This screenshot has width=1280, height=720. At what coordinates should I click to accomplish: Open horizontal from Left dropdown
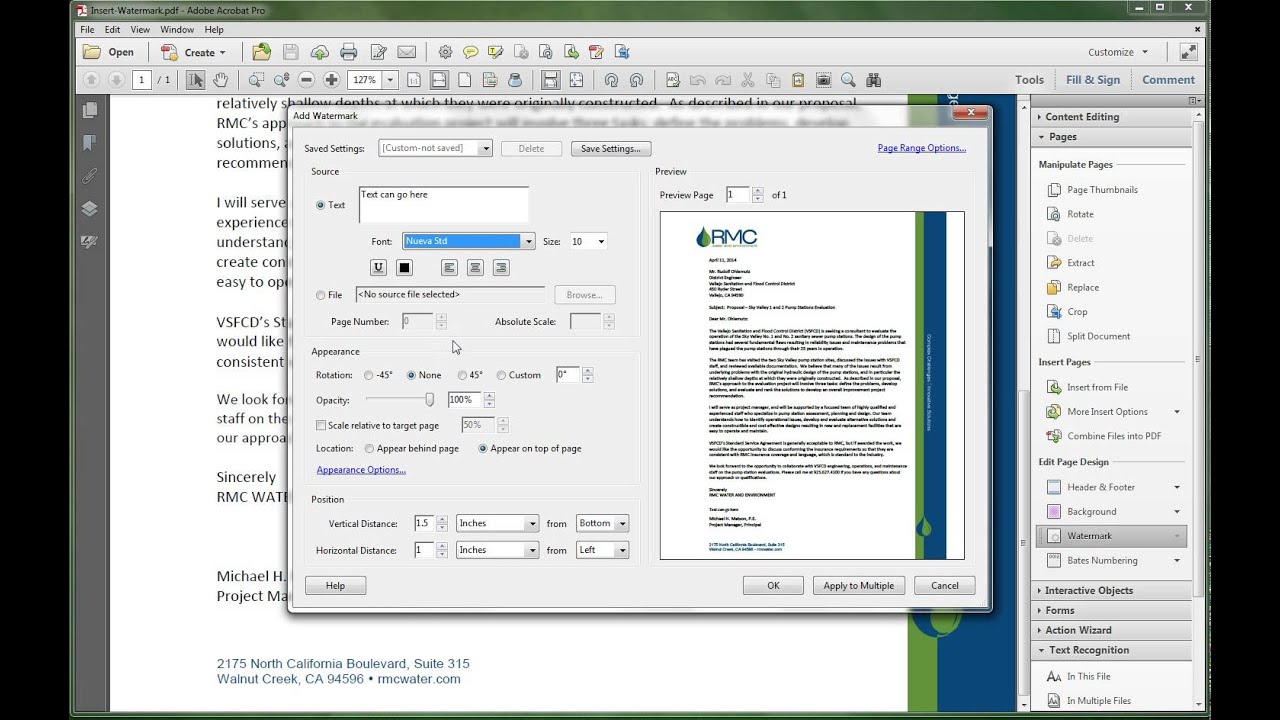click(x=602, y=550)
